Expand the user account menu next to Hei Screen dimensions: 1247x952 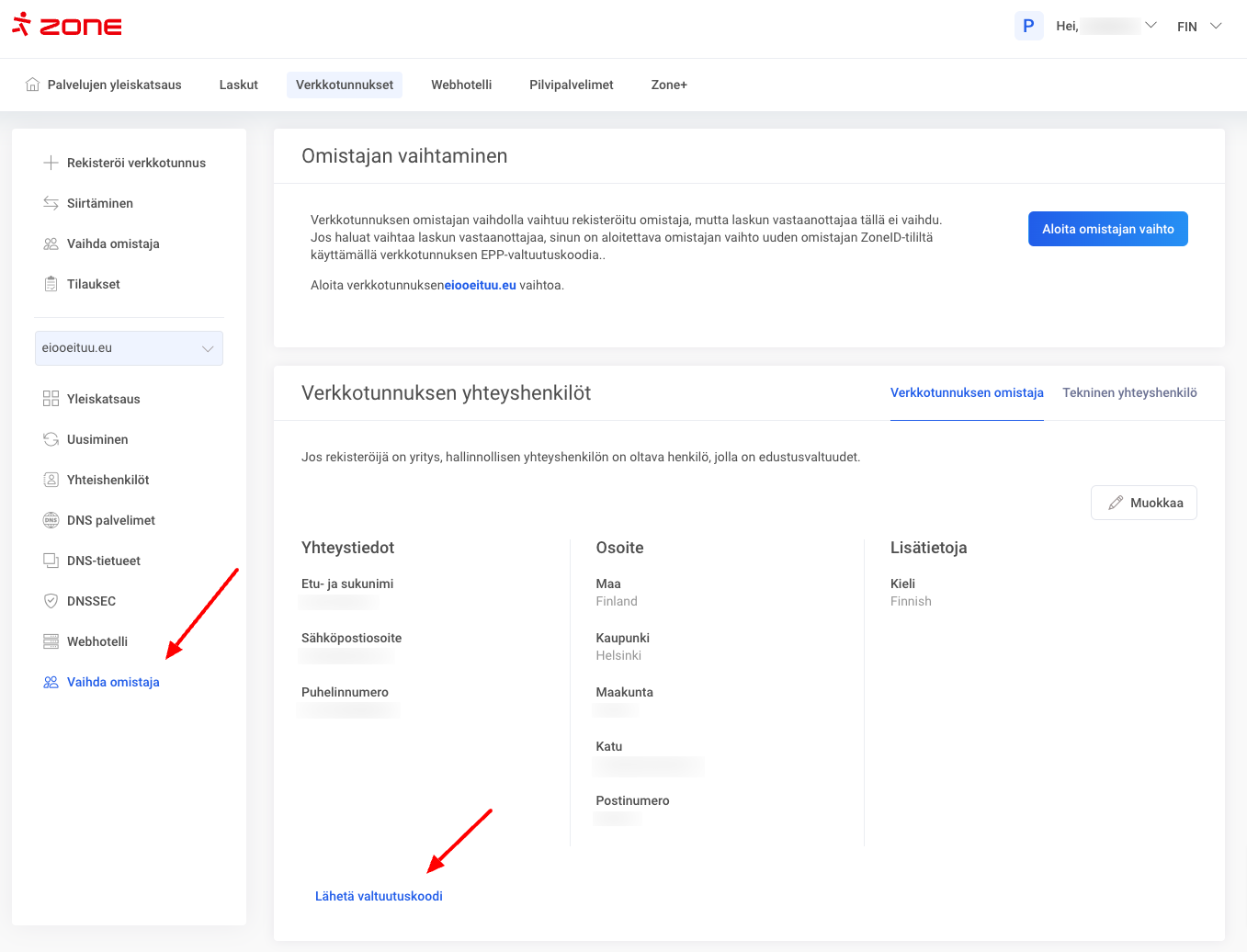click(1150, 26)
